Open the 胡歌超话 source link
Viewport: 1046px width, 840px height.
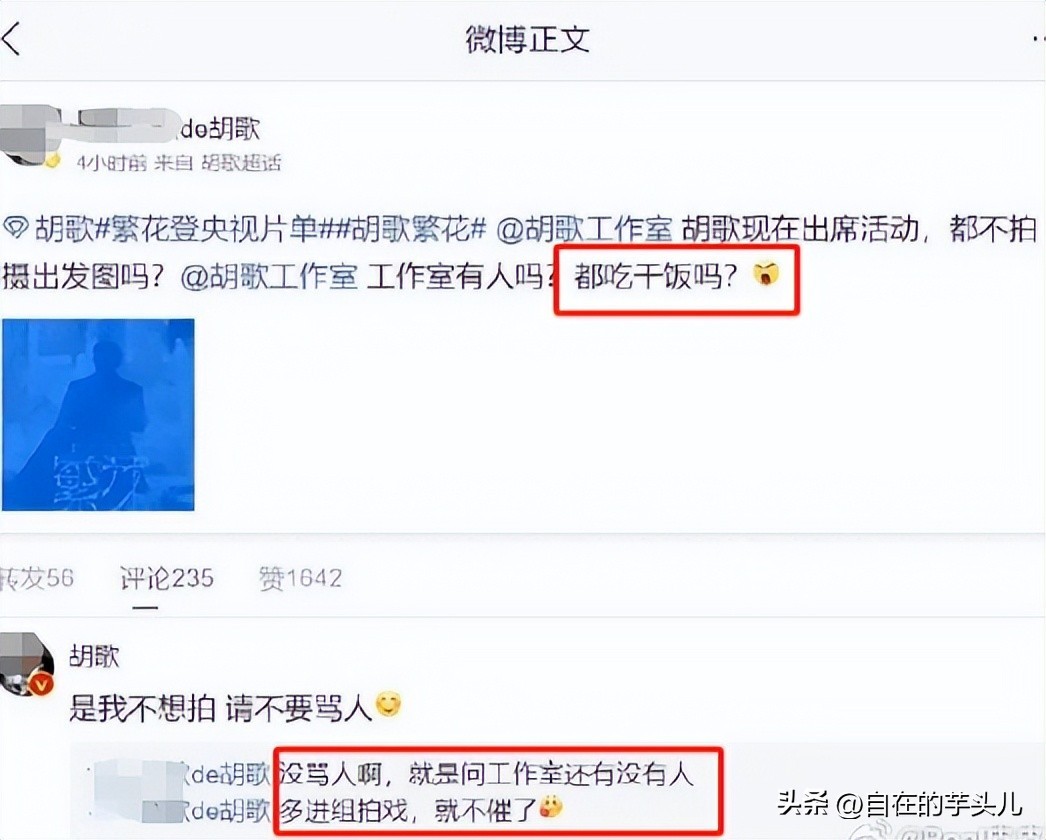(241, 163)
